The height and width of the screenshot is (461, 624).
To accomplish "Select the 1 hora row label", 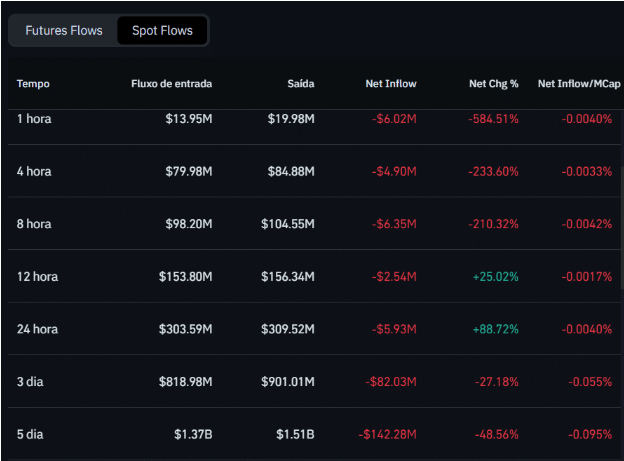I will tap(34, 119).
